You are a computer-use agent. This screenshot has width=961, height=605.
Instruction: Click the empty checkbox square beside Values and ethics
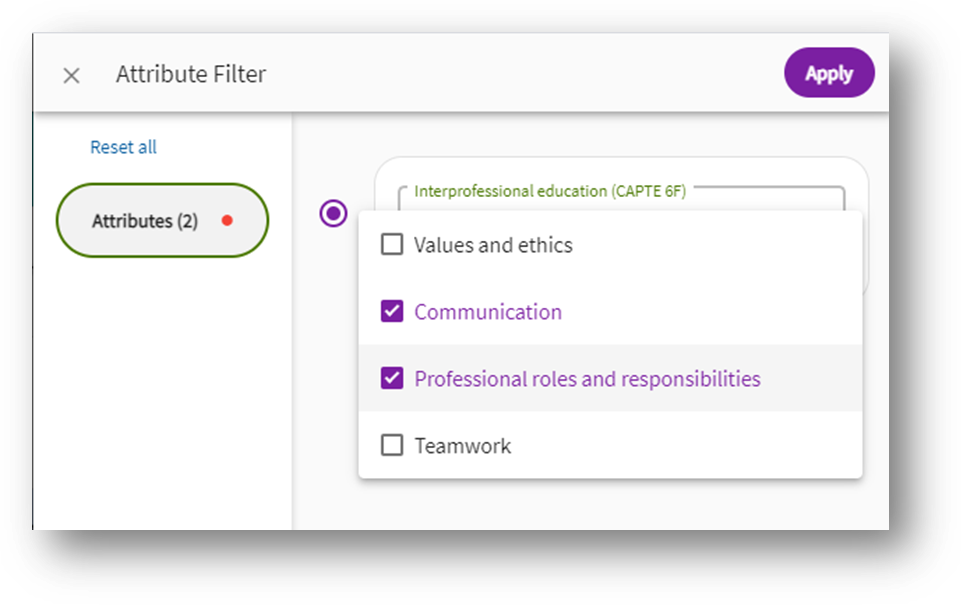390,244
